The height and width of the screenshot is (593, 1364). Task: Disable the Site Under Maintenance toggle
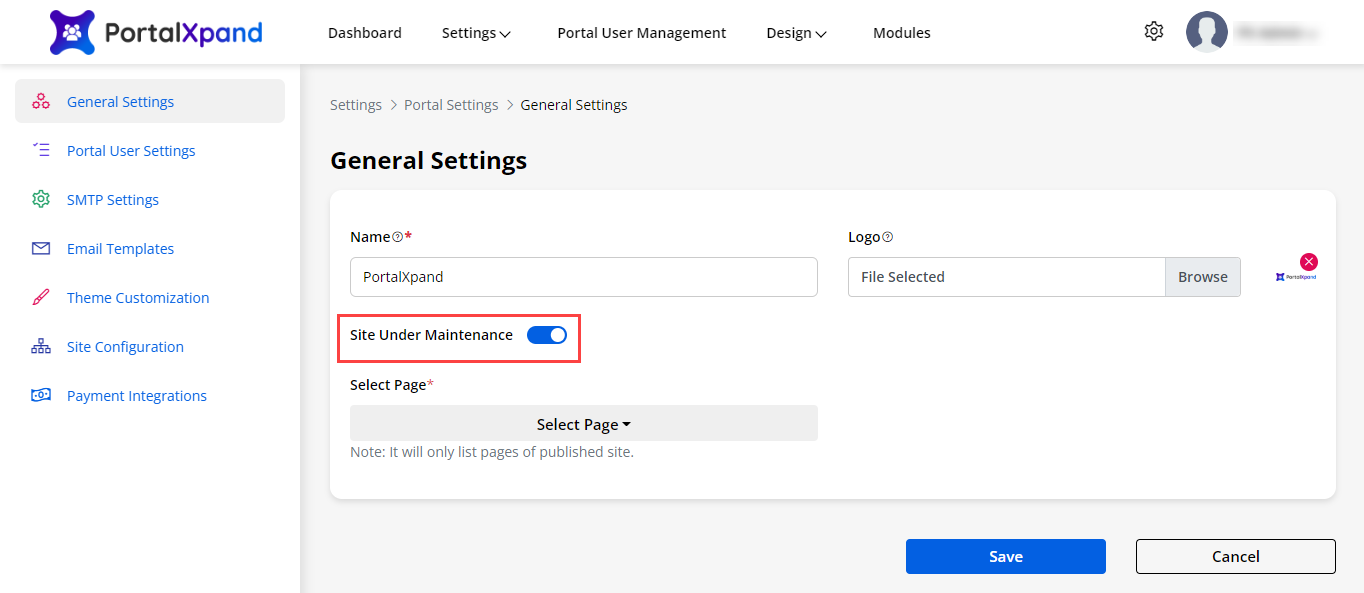(x=547, y=335)
